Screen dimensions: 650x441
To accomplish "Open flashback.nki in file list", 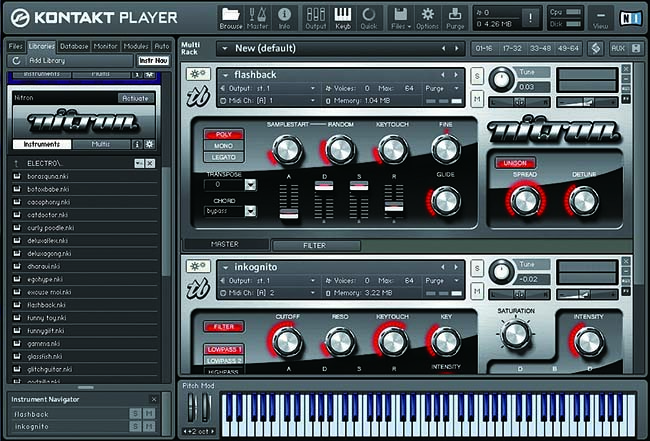I will pyautogui.click(x=84, y=305).
